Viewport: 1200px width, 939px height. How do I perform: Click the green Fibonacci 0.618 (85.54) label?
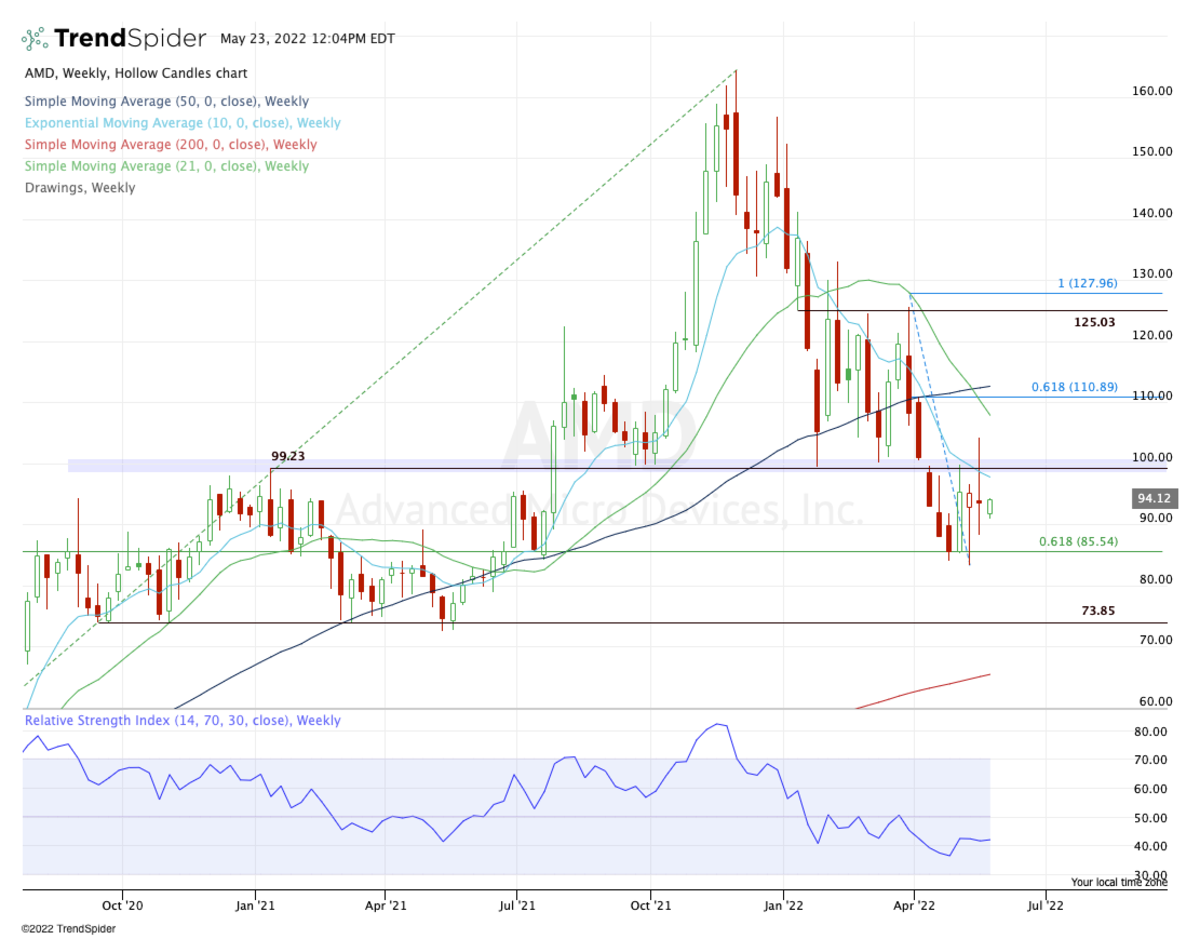[x=1078, y=541]
